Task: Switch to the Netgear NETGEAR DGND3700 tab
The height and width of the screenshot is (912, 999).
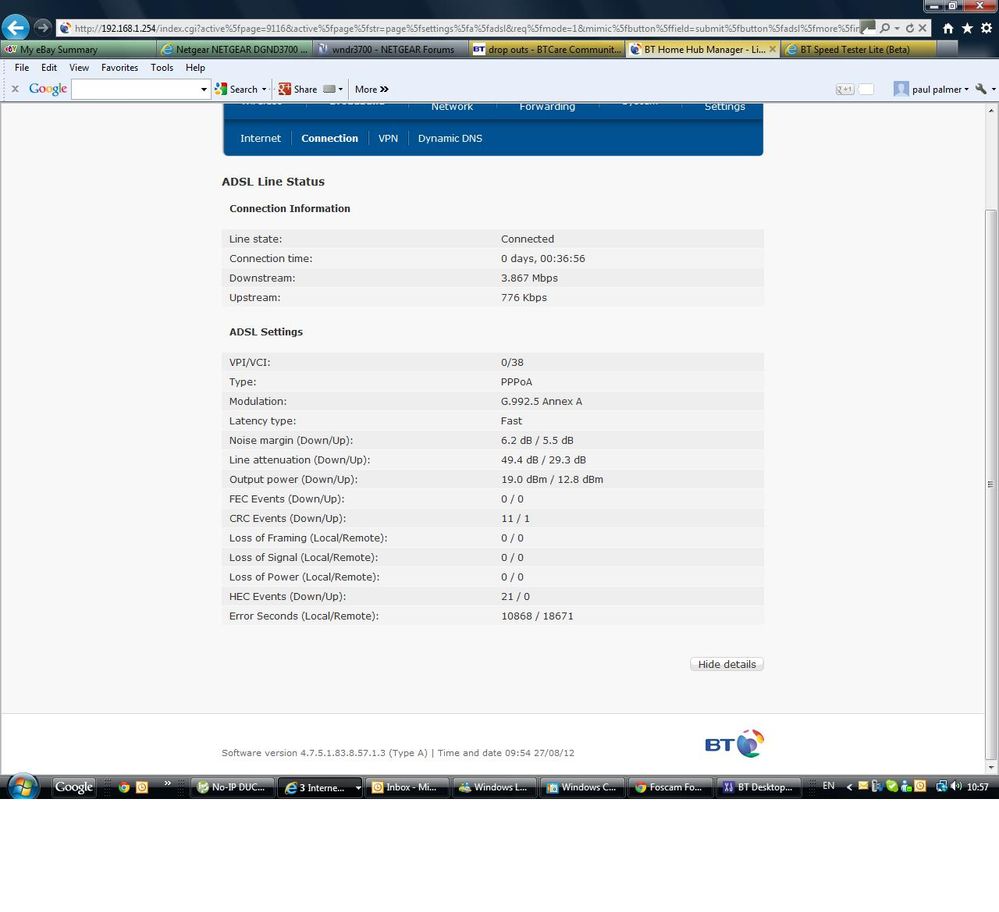Action: click(x=234, y=49)
